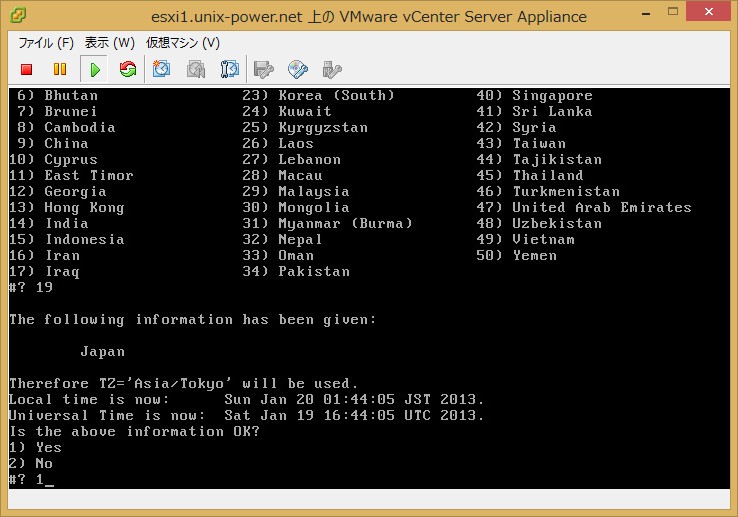Revert to the current snapshot
Image resolution: width=738 pixels, height=517 pixels.
[196, 70]
